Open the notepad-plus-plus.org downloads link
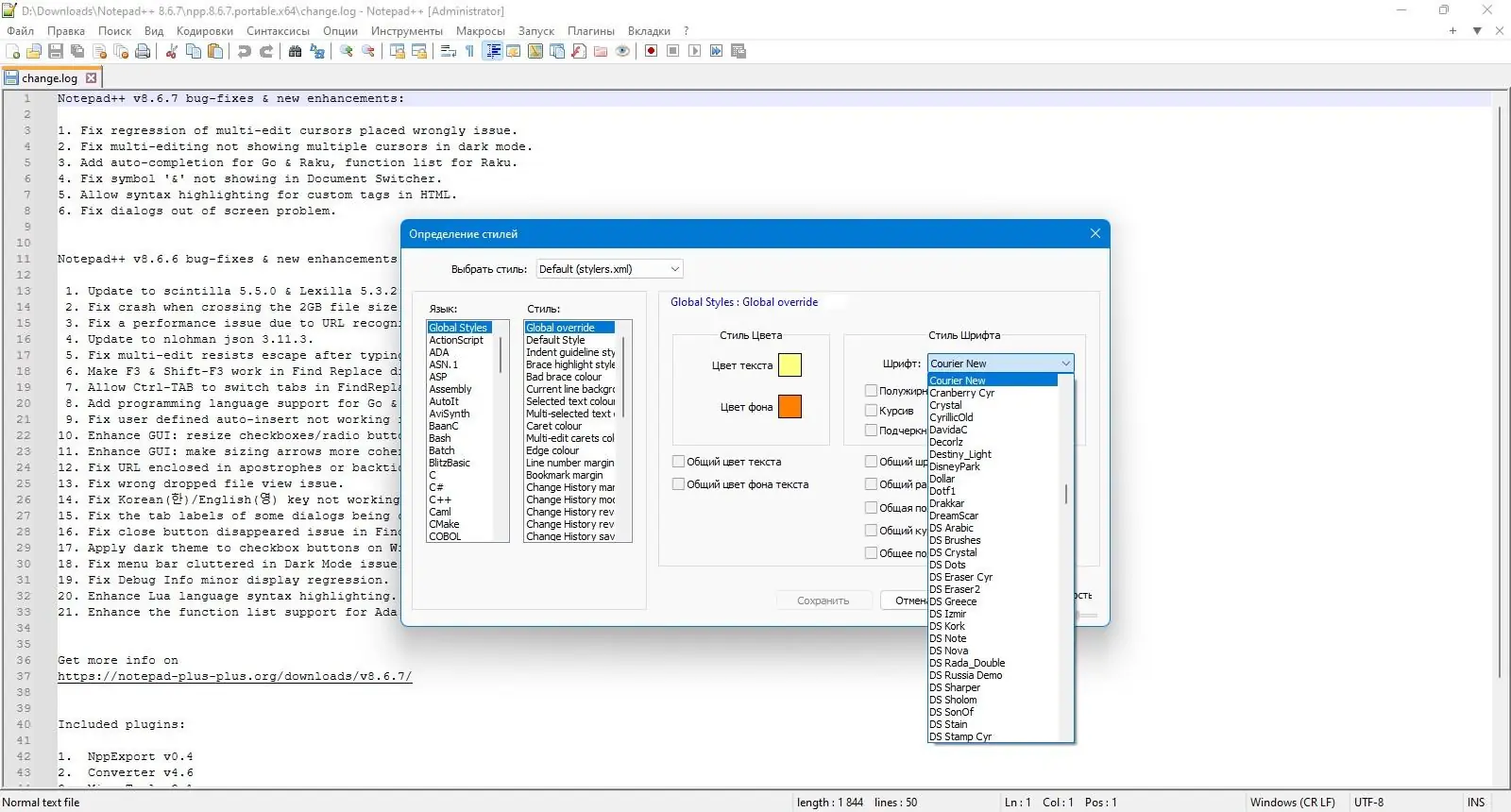1511x812 pixels. click(234, 677)
